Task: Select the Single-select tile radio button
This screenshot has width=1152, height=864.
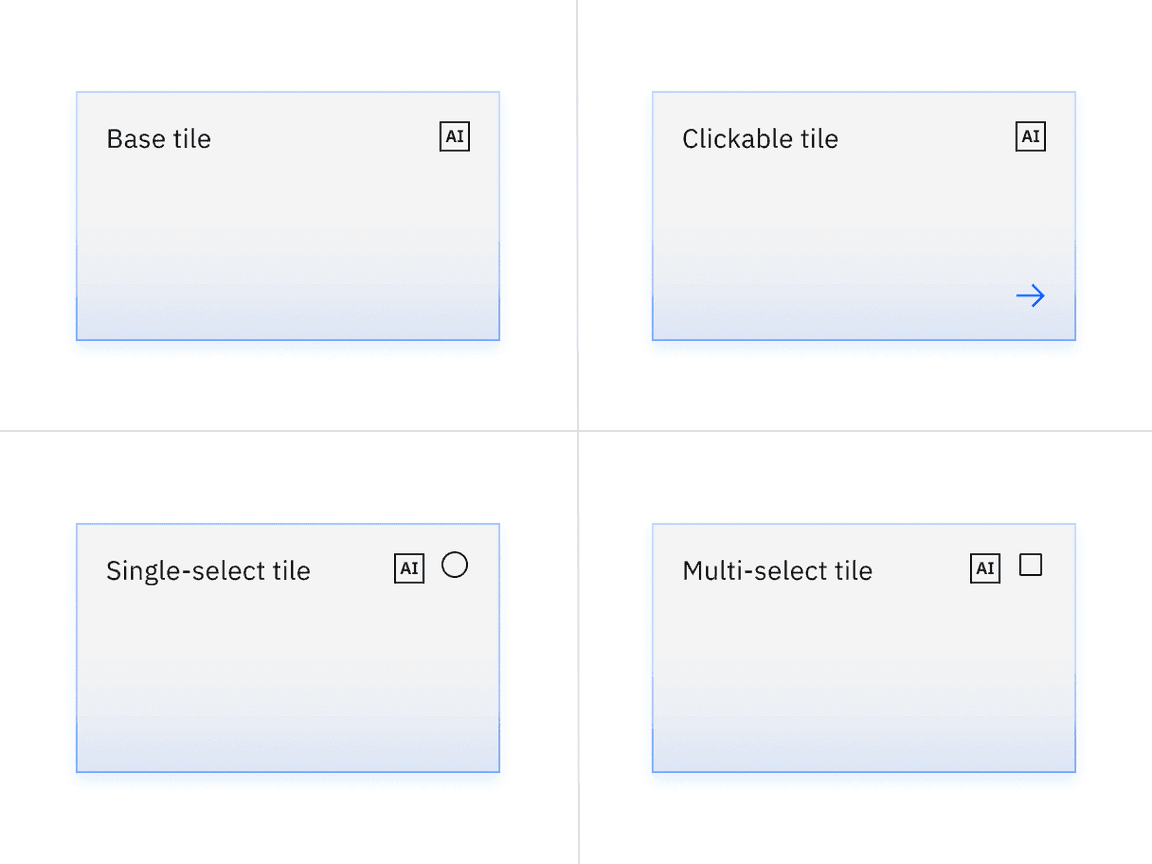Action: [455, 565]
